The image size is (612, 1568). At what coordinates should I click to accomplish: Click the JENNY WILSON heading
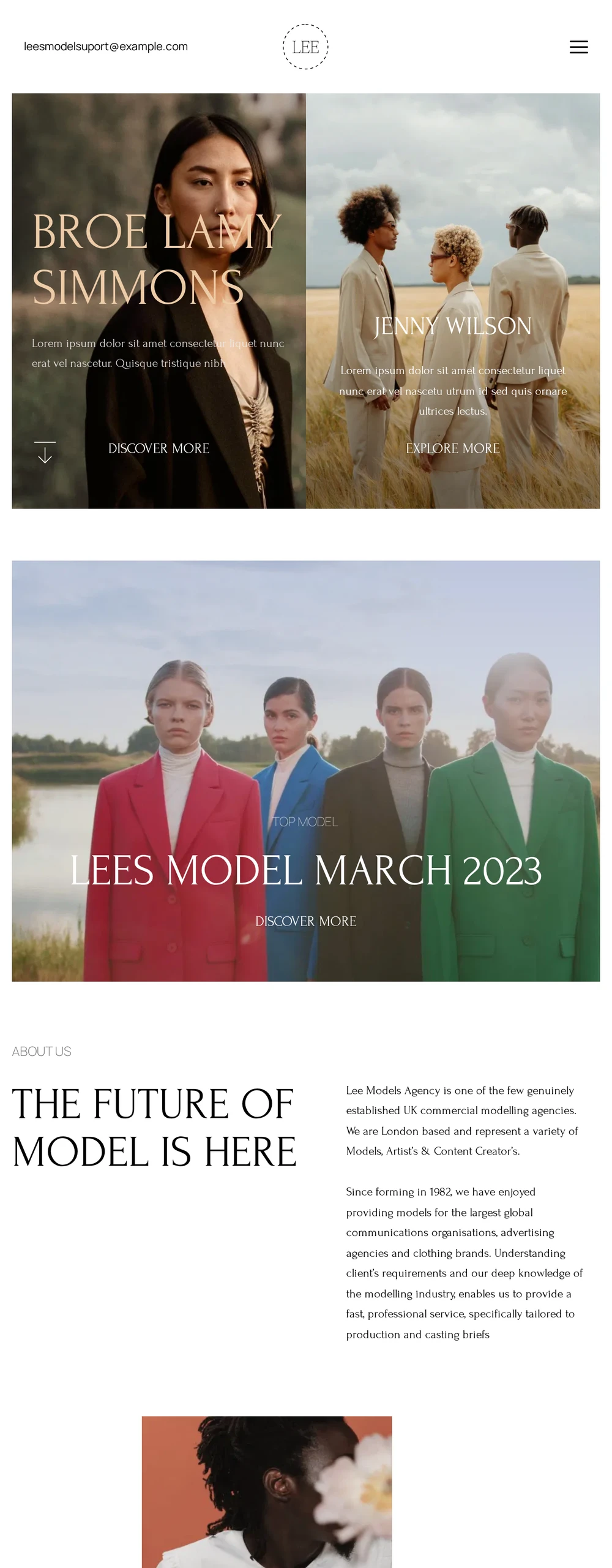(453, 326)
